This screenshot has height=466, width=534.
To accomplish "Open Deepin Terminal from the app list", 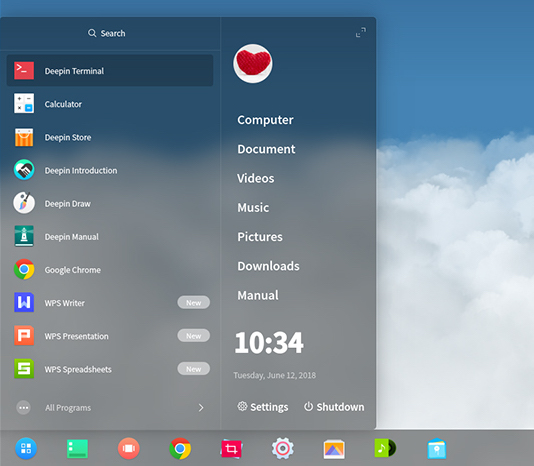I will click(x=110, y=71).
